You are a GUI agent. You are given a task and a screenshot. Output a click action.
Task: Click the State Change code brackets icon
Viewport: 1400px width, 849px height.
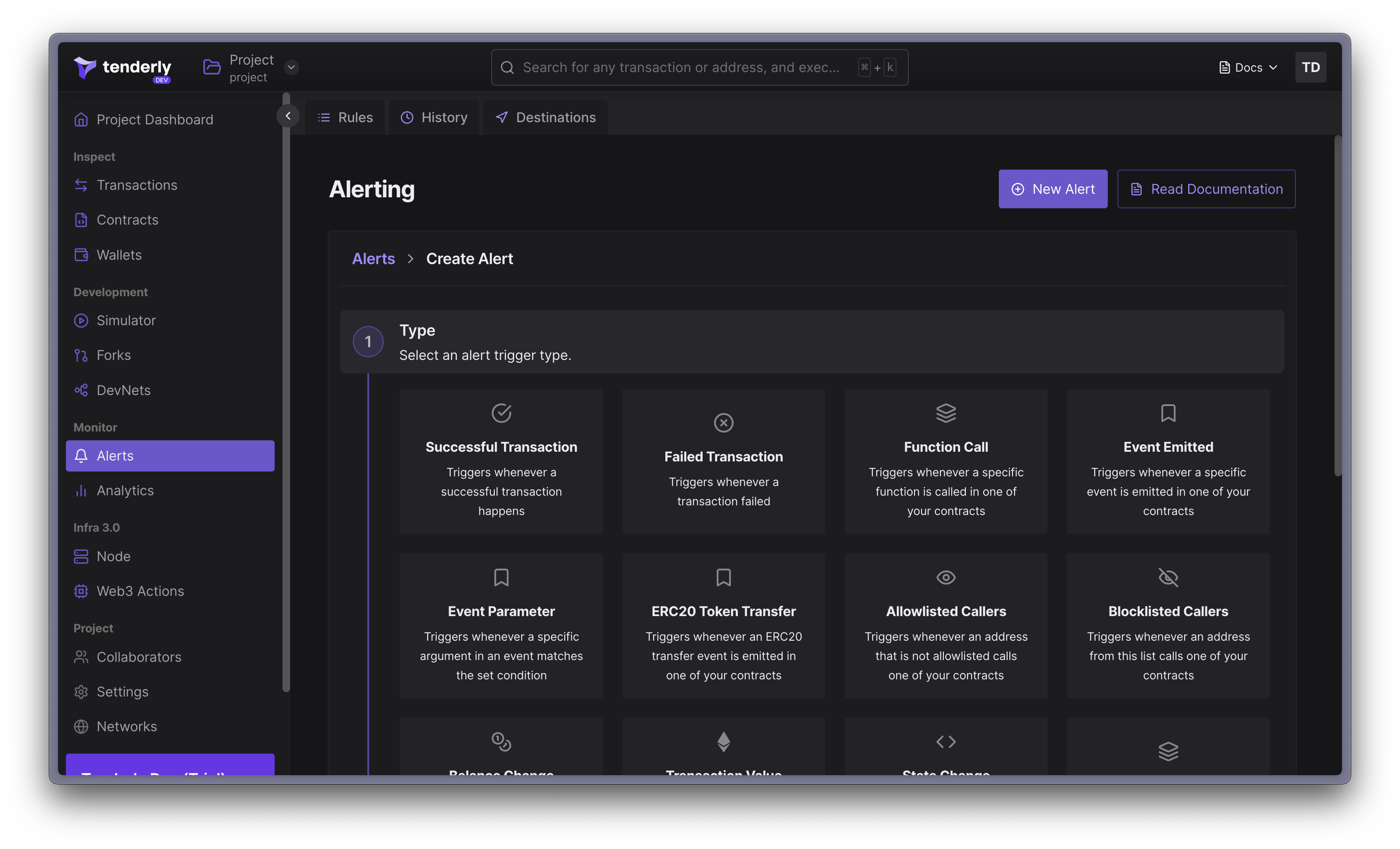pos(946,742)
